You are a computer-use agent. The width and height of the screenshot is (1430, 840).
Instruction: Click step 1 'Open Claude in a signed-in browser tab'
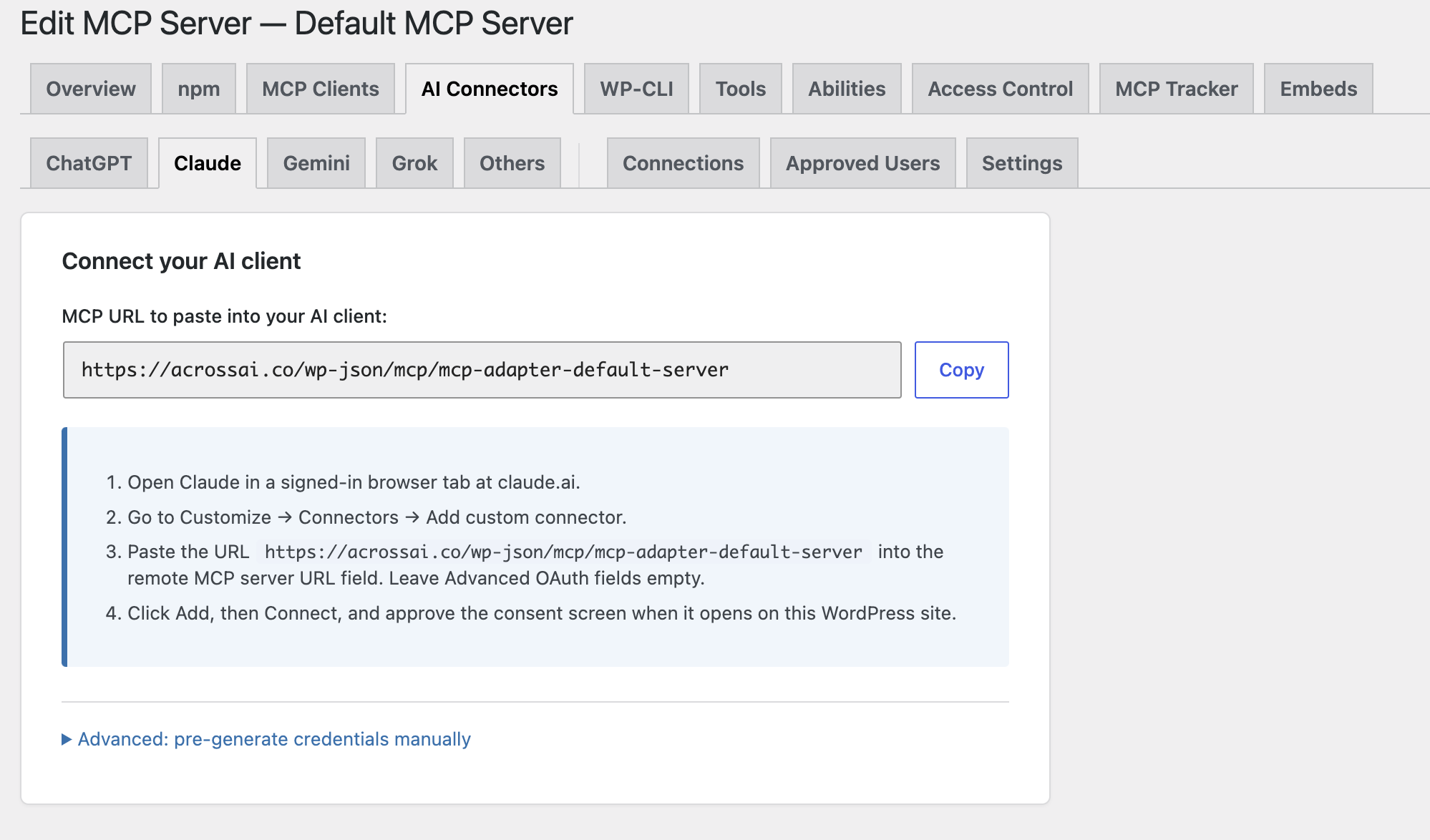point(354,482)
